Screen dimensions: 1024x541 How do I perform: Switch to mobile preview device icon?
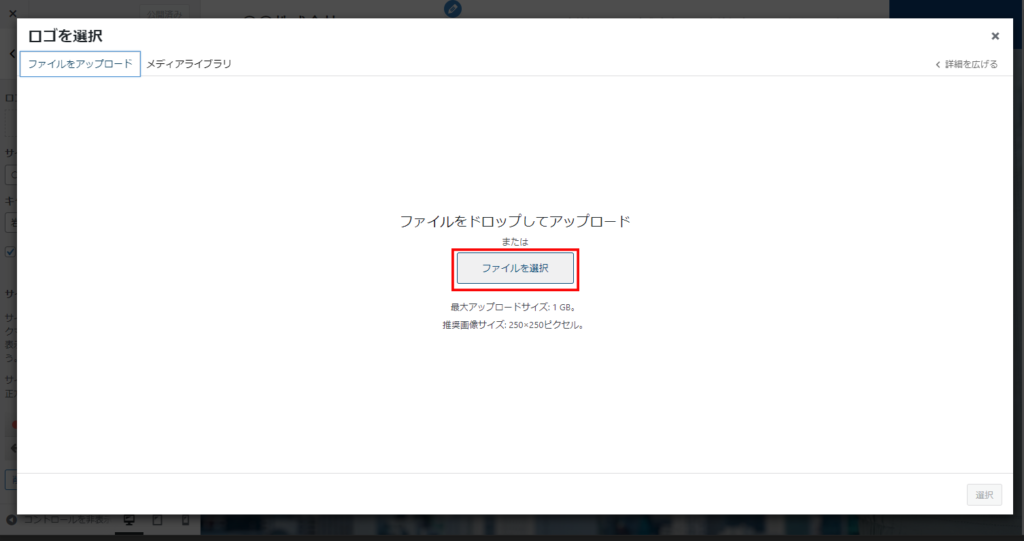(185, 520)
